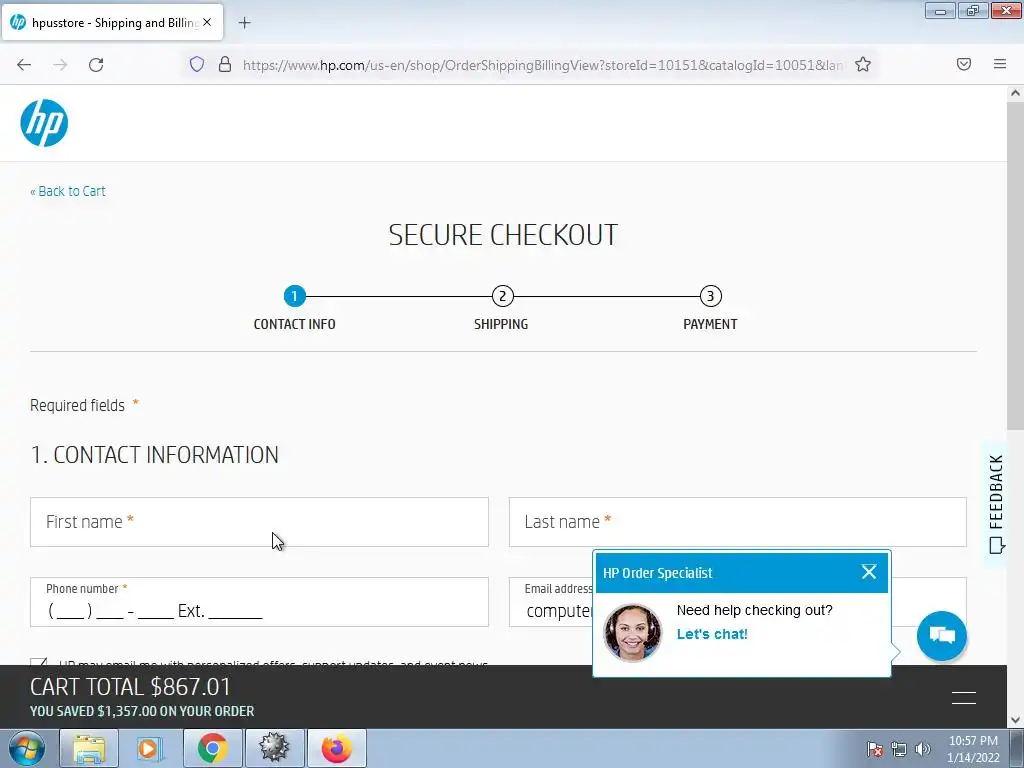Click the Let's chat! link
The height and width of the screenshot is (768, 1024).
coord(712,634)
